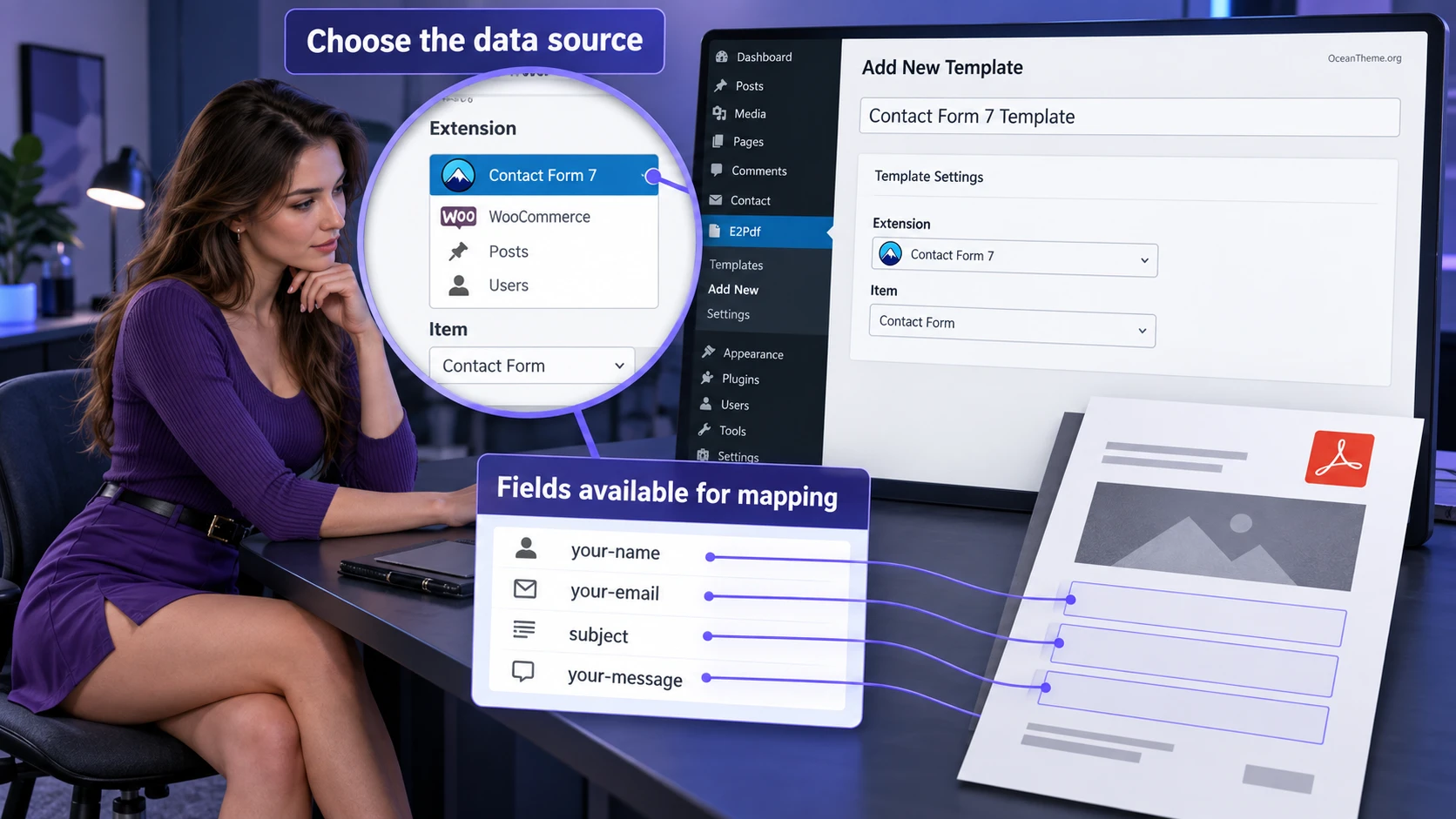Click the speech bubble icon beside your-message

(522, 671)
